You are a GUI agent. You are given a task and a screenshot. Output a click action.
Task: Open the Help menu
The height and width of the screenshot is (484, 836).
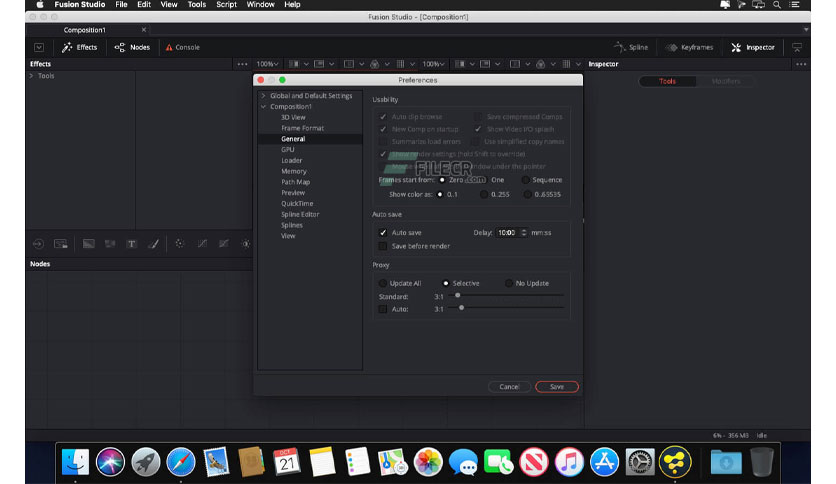point(292,5)
